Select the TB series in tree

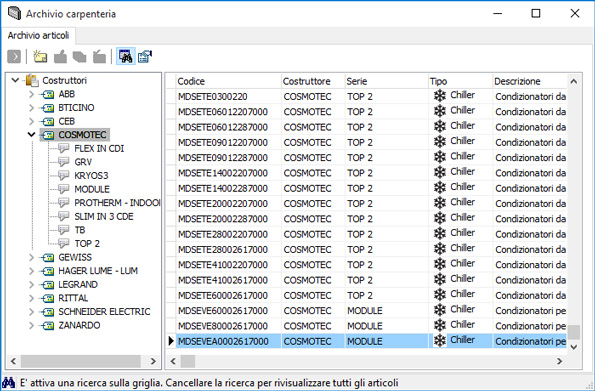coord(80,230)
